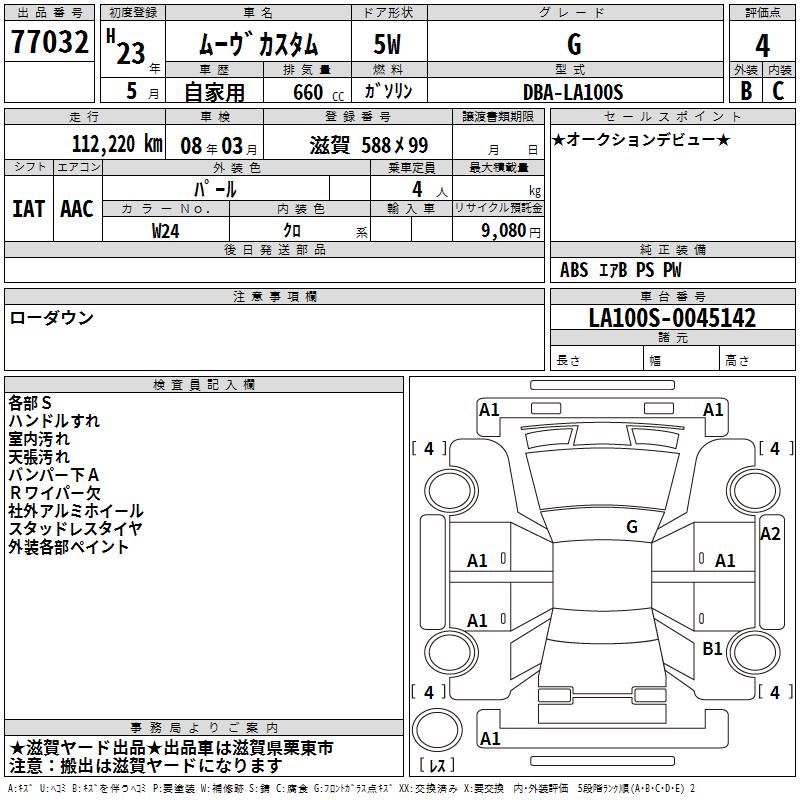This screenshot has height=800, width=800.
Task: Click mileage 112,220 km
Action: [117, 144]
